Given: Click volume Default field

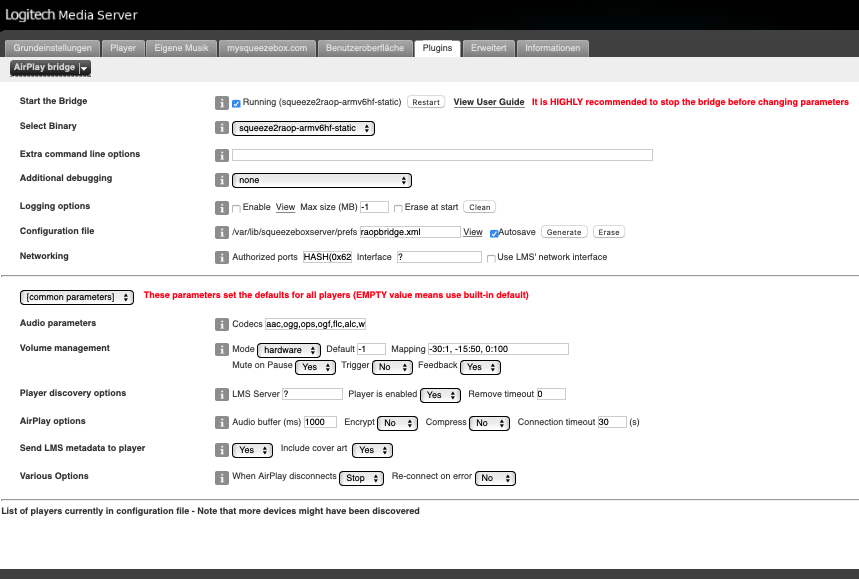Looking at the screenshot, I should (x=371, y=349).
